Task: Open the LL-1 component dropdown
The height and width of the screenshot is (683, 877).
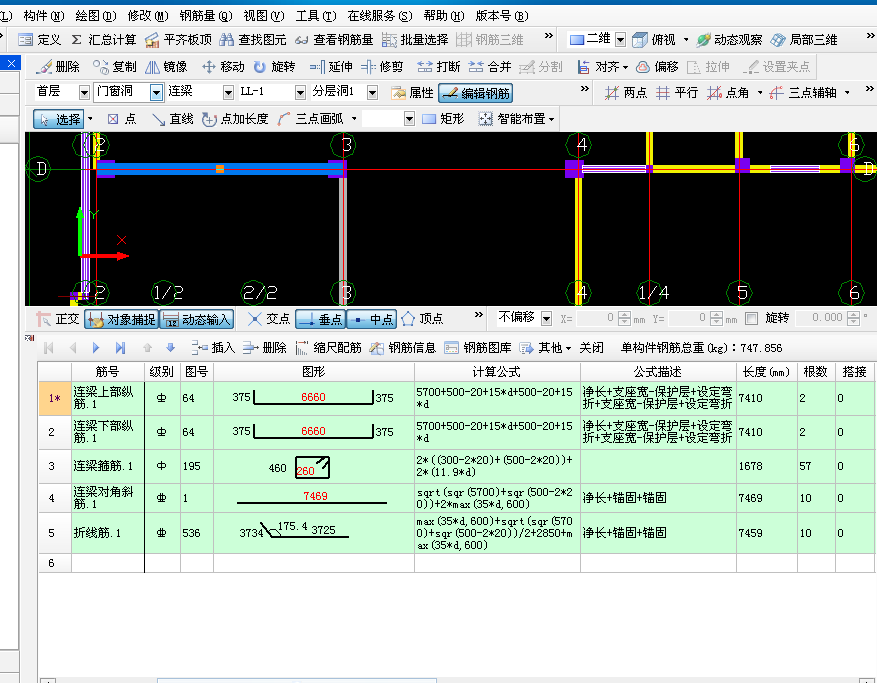Action: pos(300,92)
